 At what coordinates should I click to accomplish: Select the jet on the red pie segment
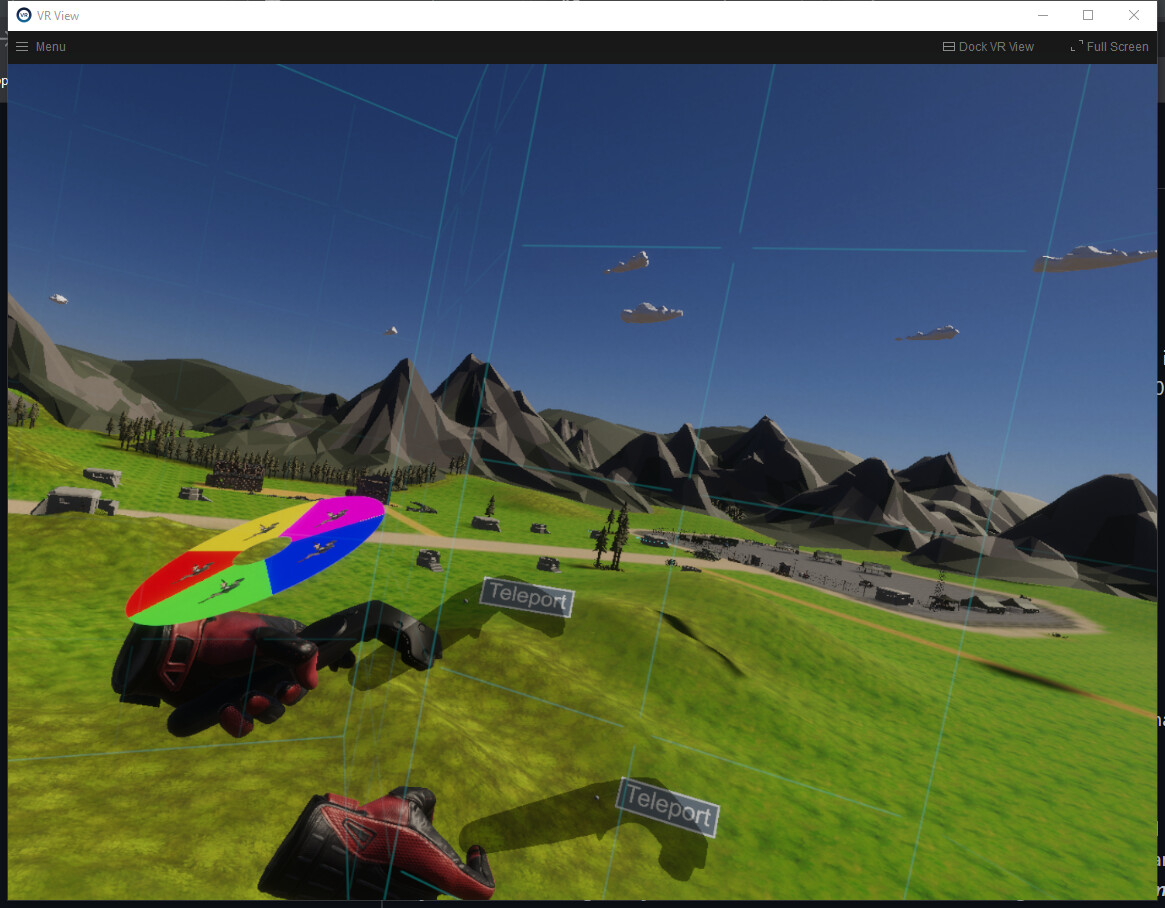(x=197, y=568)
